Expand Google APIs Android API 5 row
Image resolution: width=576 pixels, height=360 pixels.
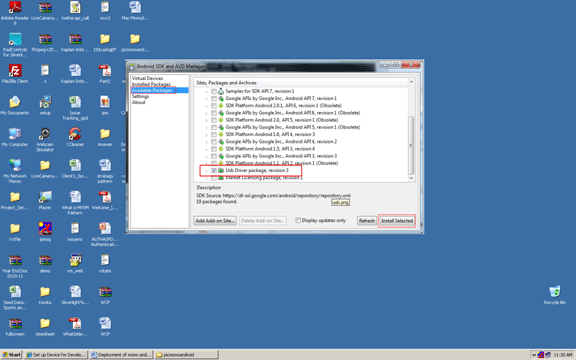pyautogui.click(x=206, y=127)
